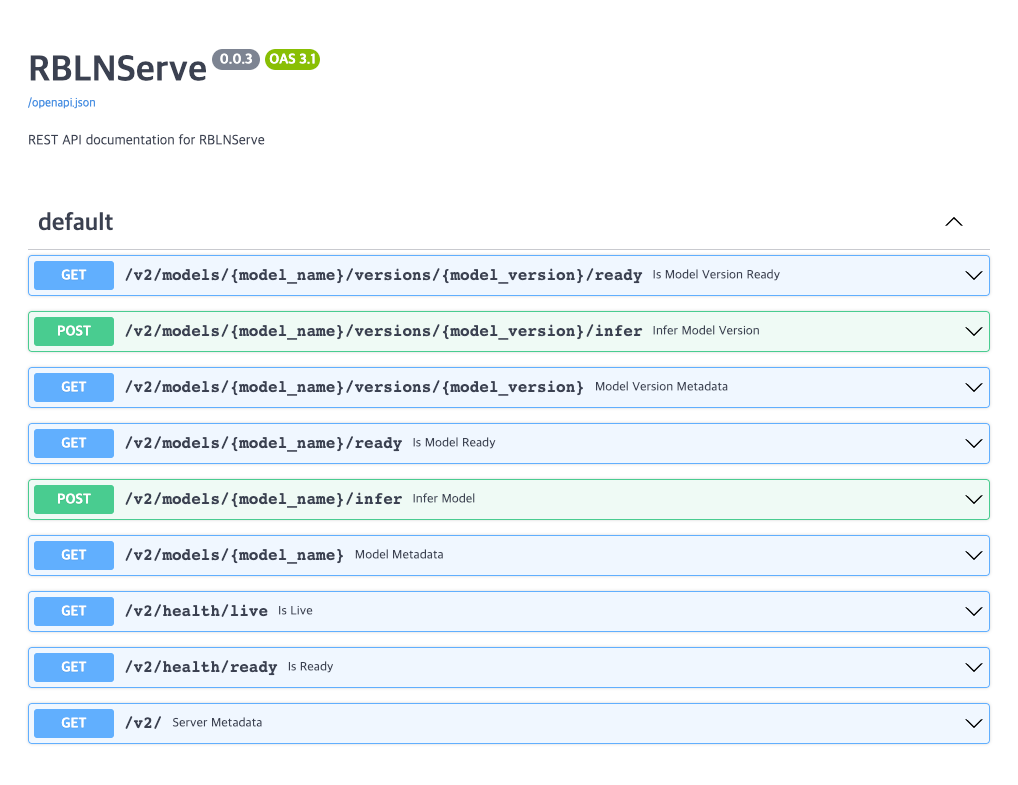This screenshot has width=1018, height=785.
Task: Click the Is Model Version Ready description
Action: pos(716,275)
